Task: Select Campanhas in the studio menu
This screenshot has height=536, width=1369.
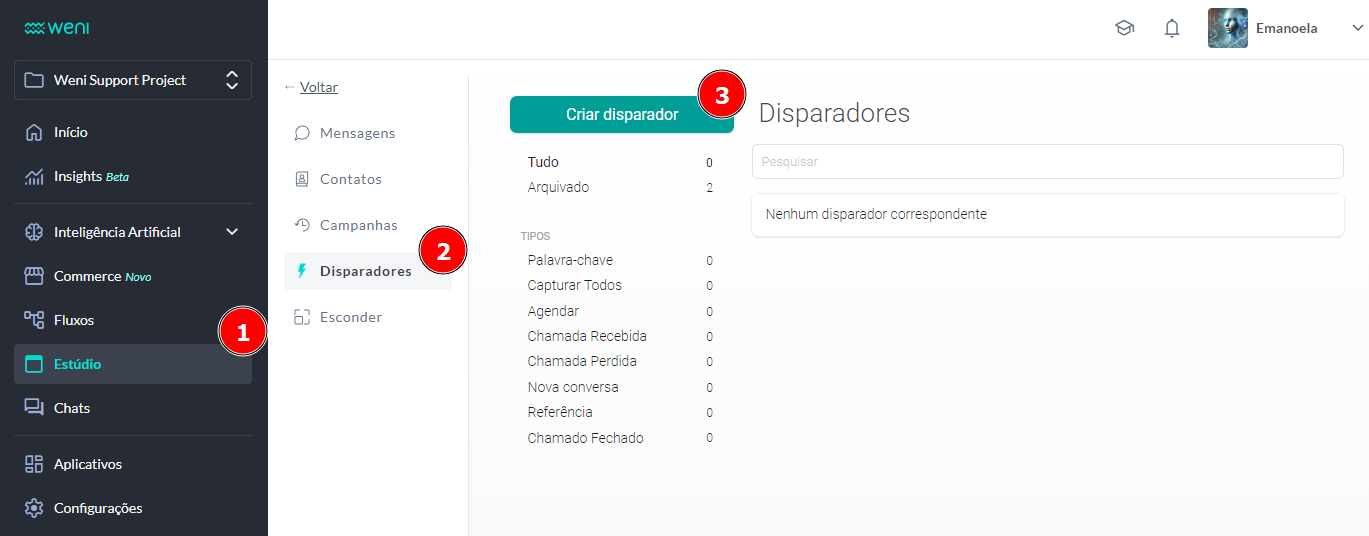Action: 358,225
